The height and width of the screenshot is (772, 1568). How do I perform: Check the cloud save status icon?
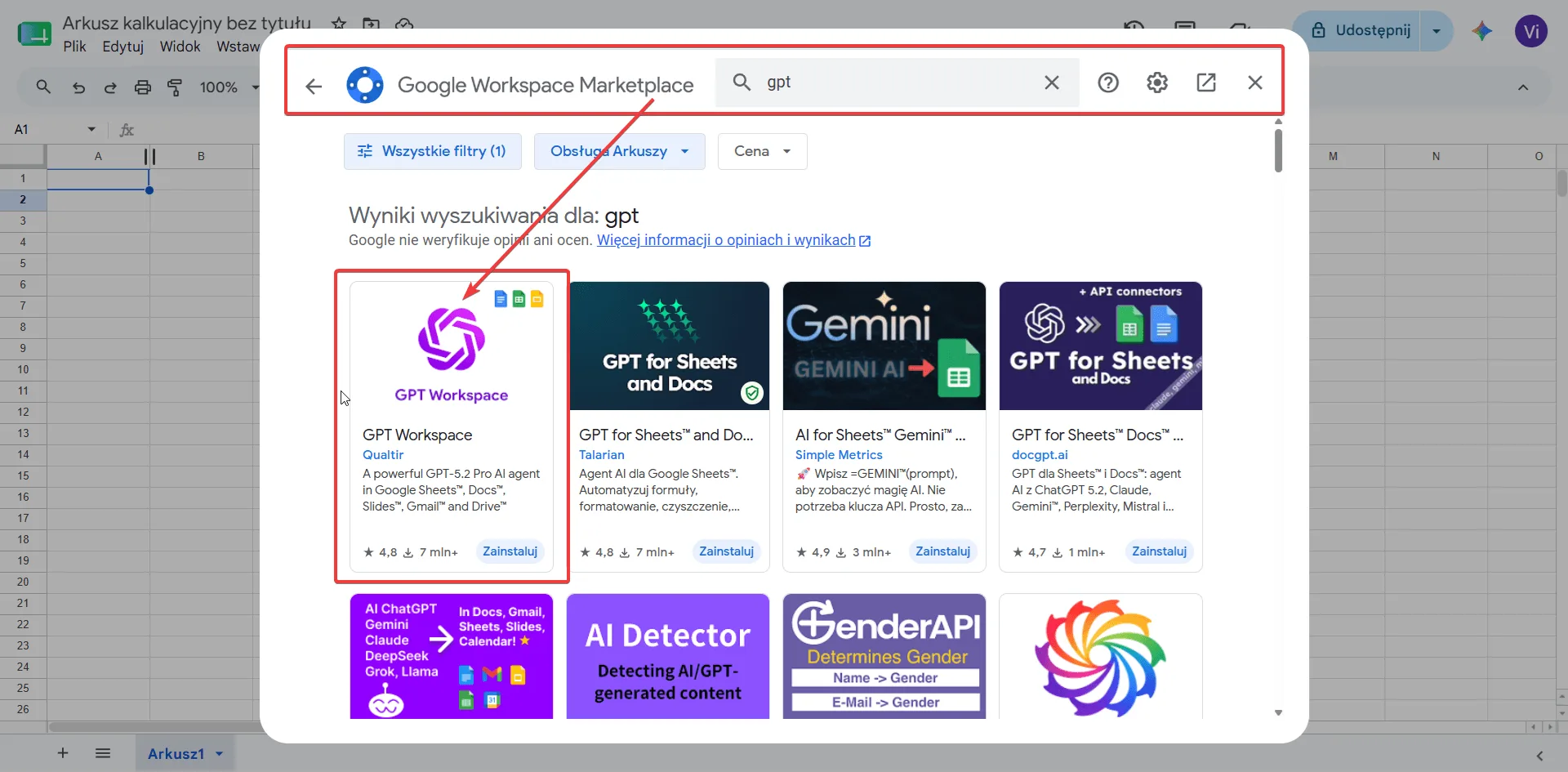tap(404, 24)
